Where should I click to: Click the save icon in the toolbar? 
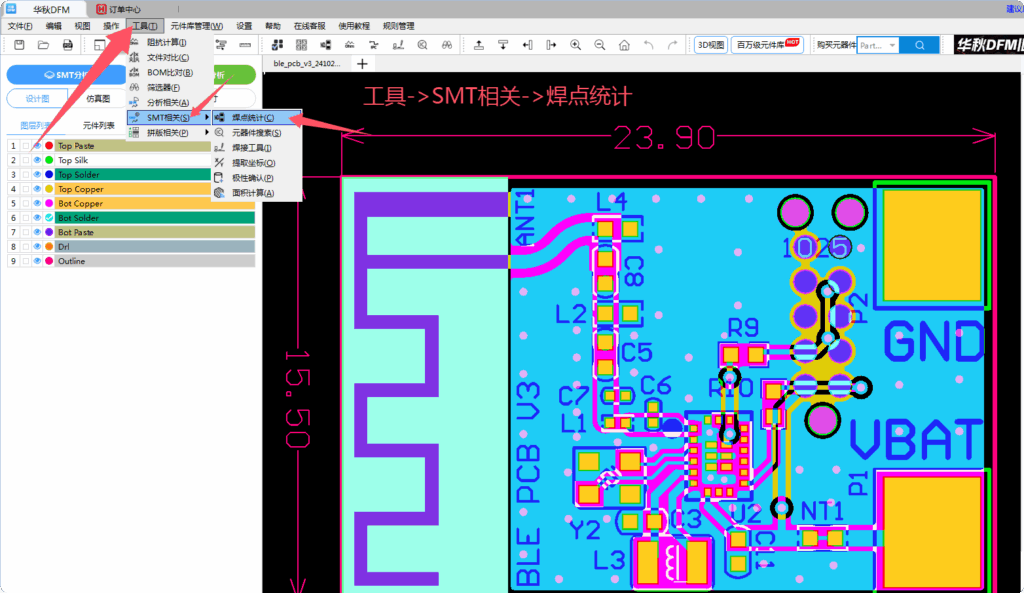point(19,45)
